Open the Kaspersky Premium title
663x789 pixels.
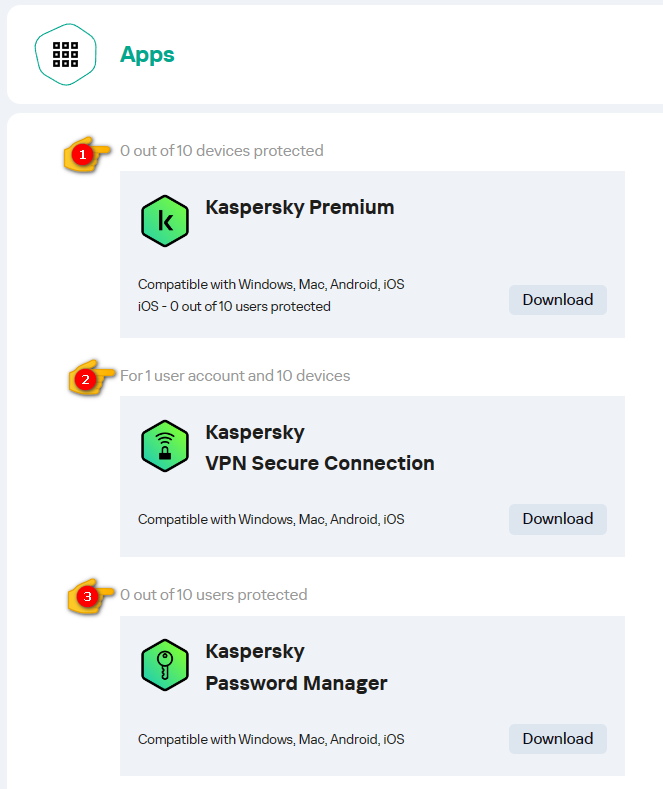tap(300, 208)
